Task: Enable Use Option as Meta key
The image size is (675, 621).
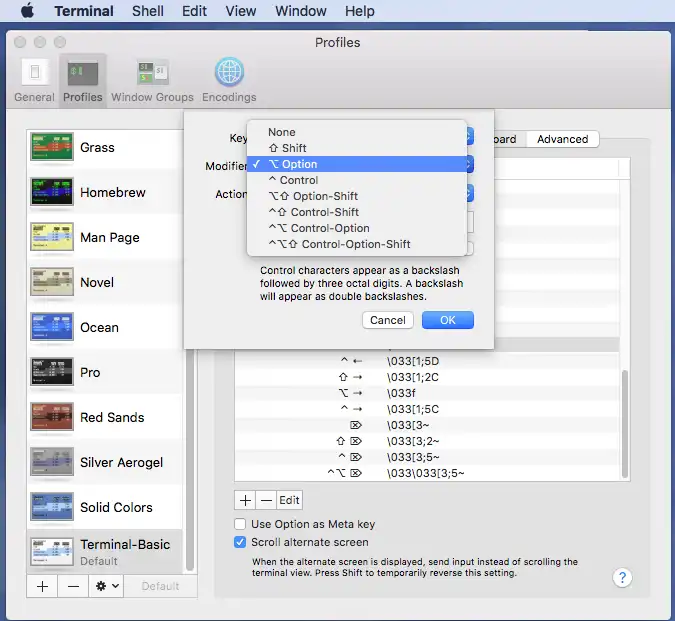Action: (240, 524)
